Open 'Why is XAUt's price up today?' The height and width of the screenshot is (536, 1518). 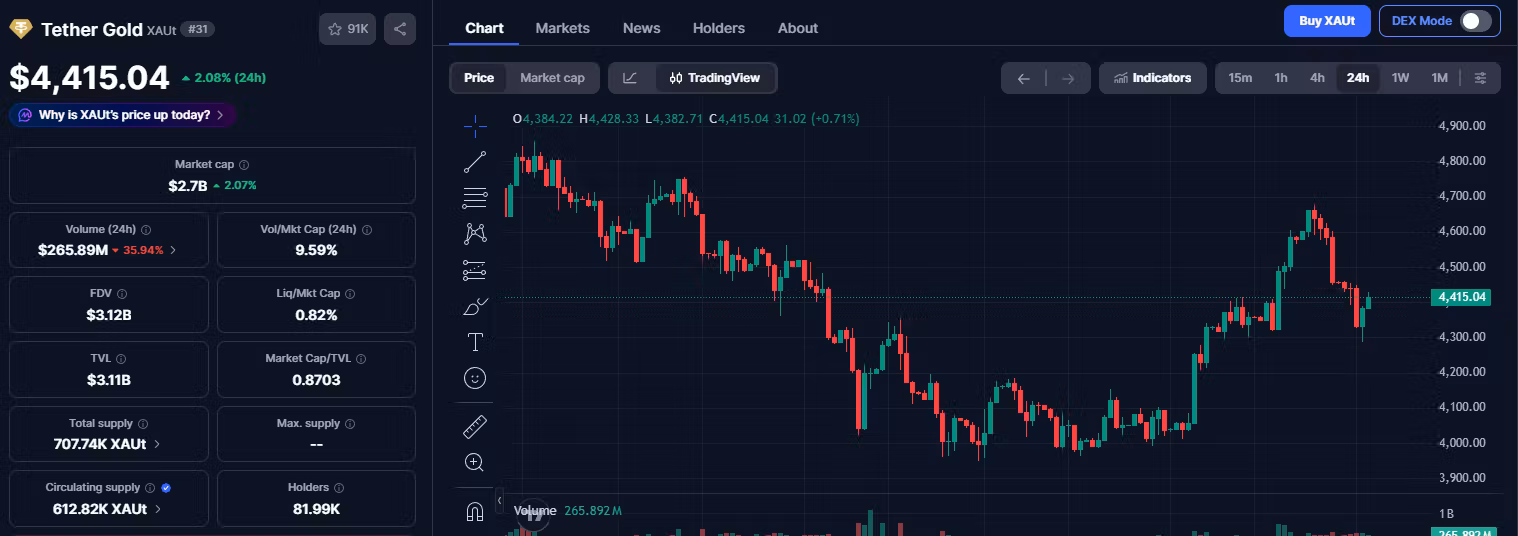click(123, 115)
